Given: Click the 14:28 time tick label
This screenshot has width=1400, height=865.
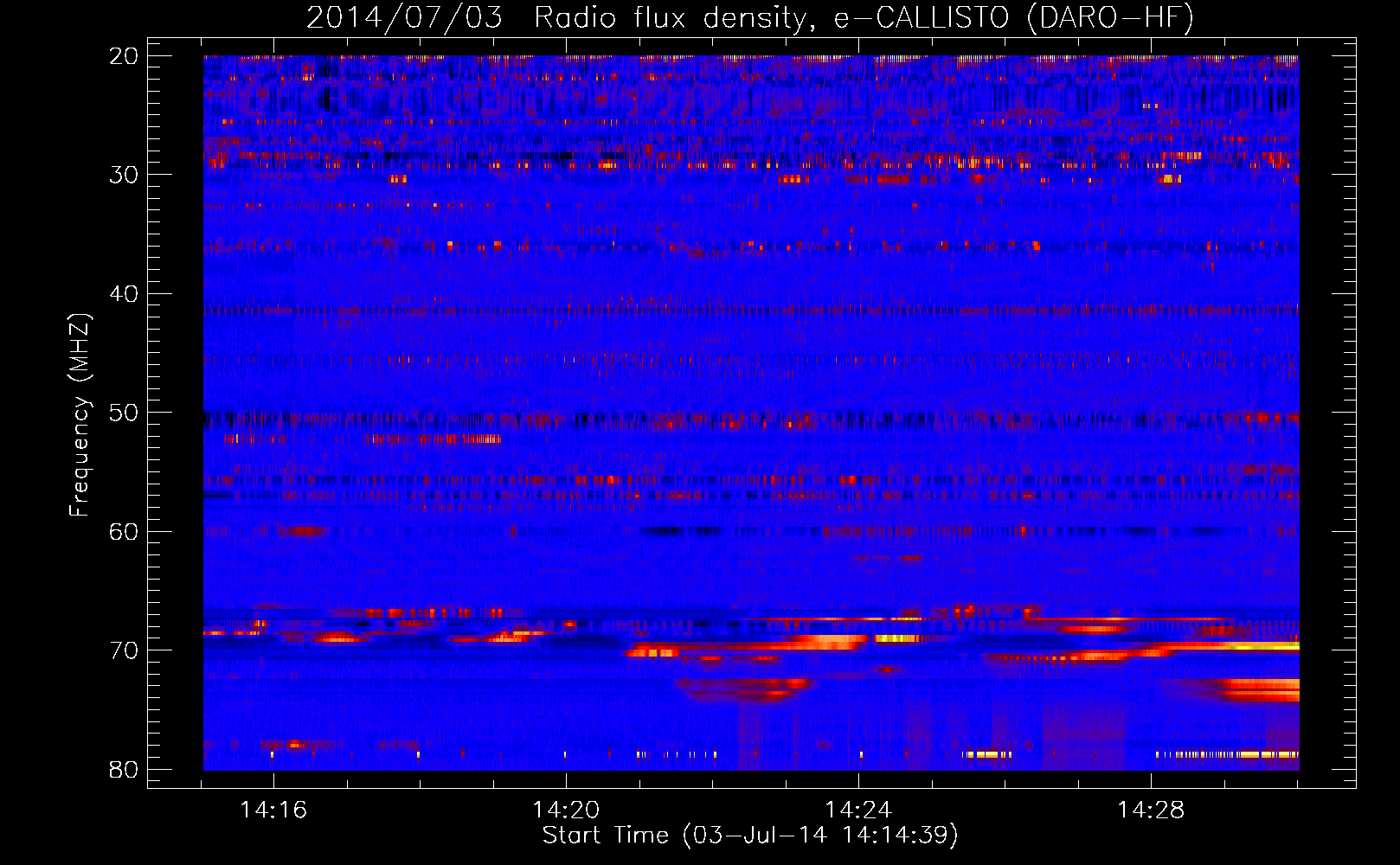Looking at the screenshot, I should 1151,811.
